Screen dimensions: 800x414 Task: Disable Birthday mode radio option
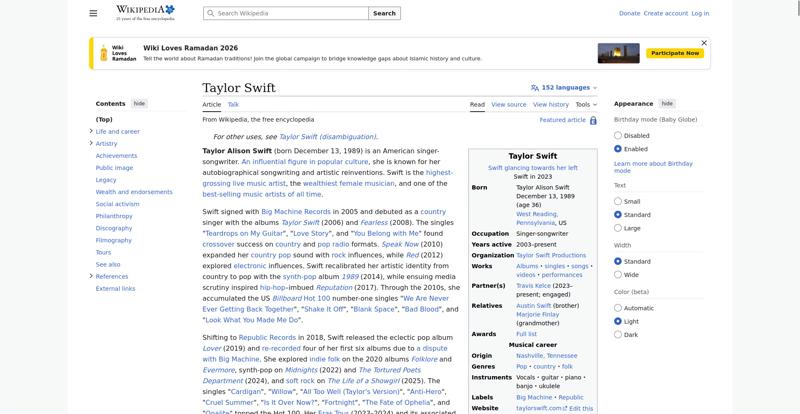tap(618, 135)
